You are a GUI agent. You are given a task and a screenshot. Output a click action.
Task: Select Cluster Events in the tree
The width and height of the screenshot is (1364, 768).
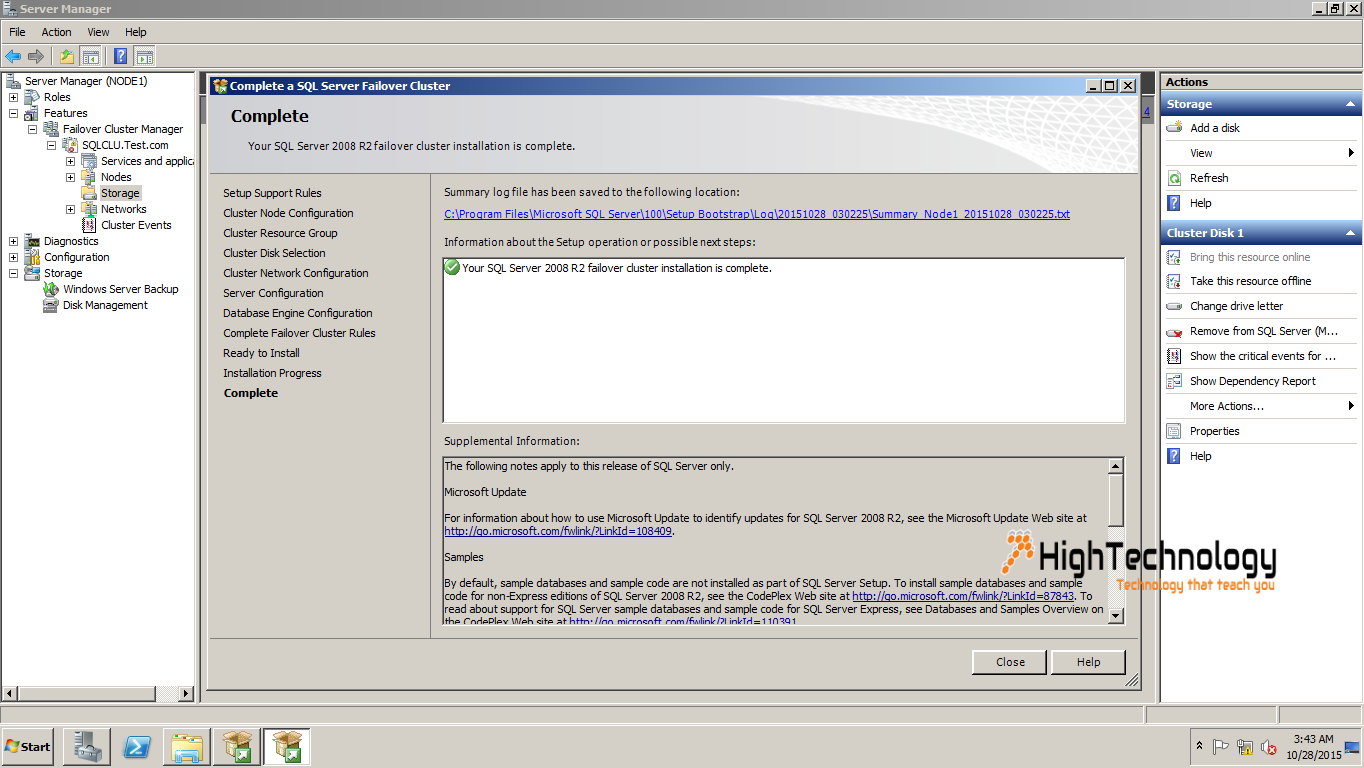[x=136, y=225]
